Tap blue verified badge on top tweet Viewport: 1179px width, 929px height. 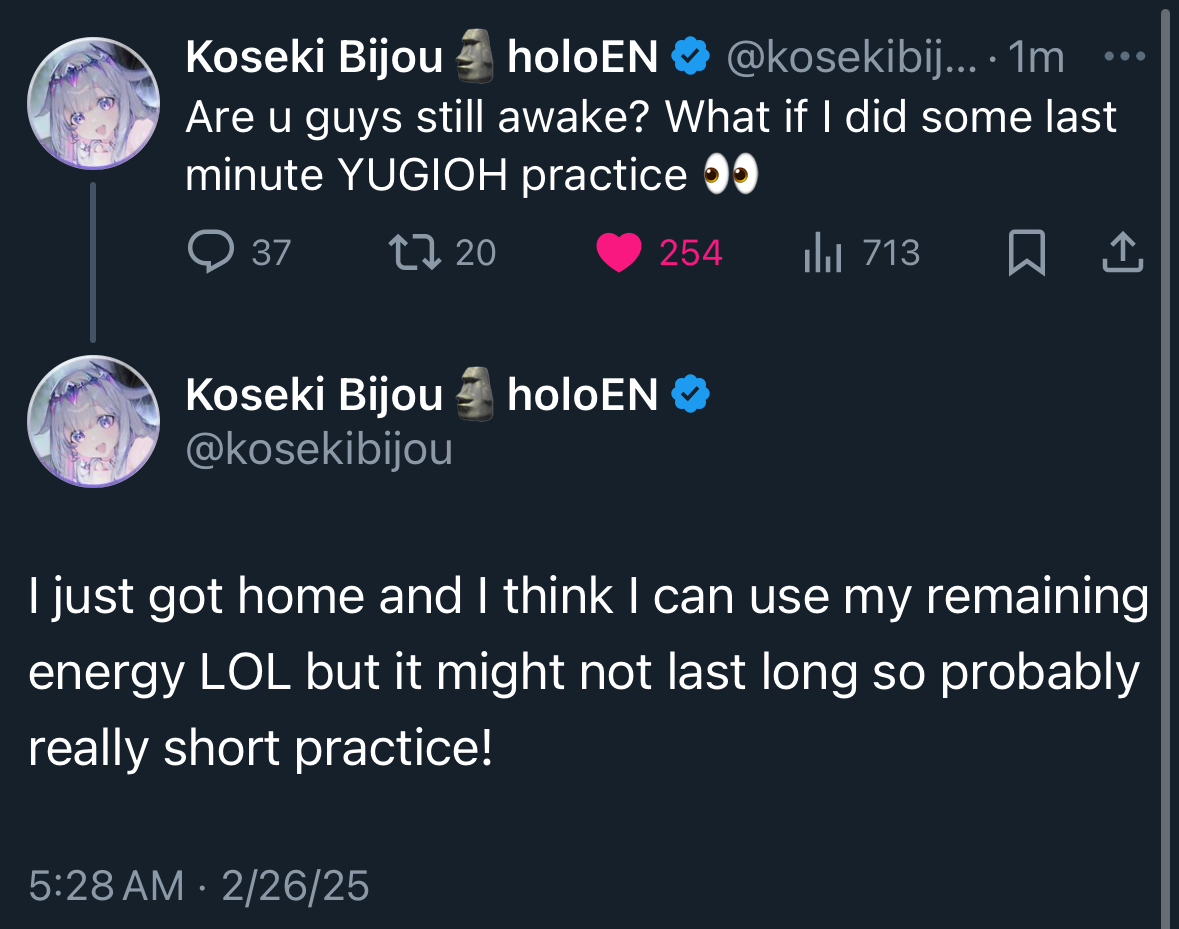[x=690, y=58]
